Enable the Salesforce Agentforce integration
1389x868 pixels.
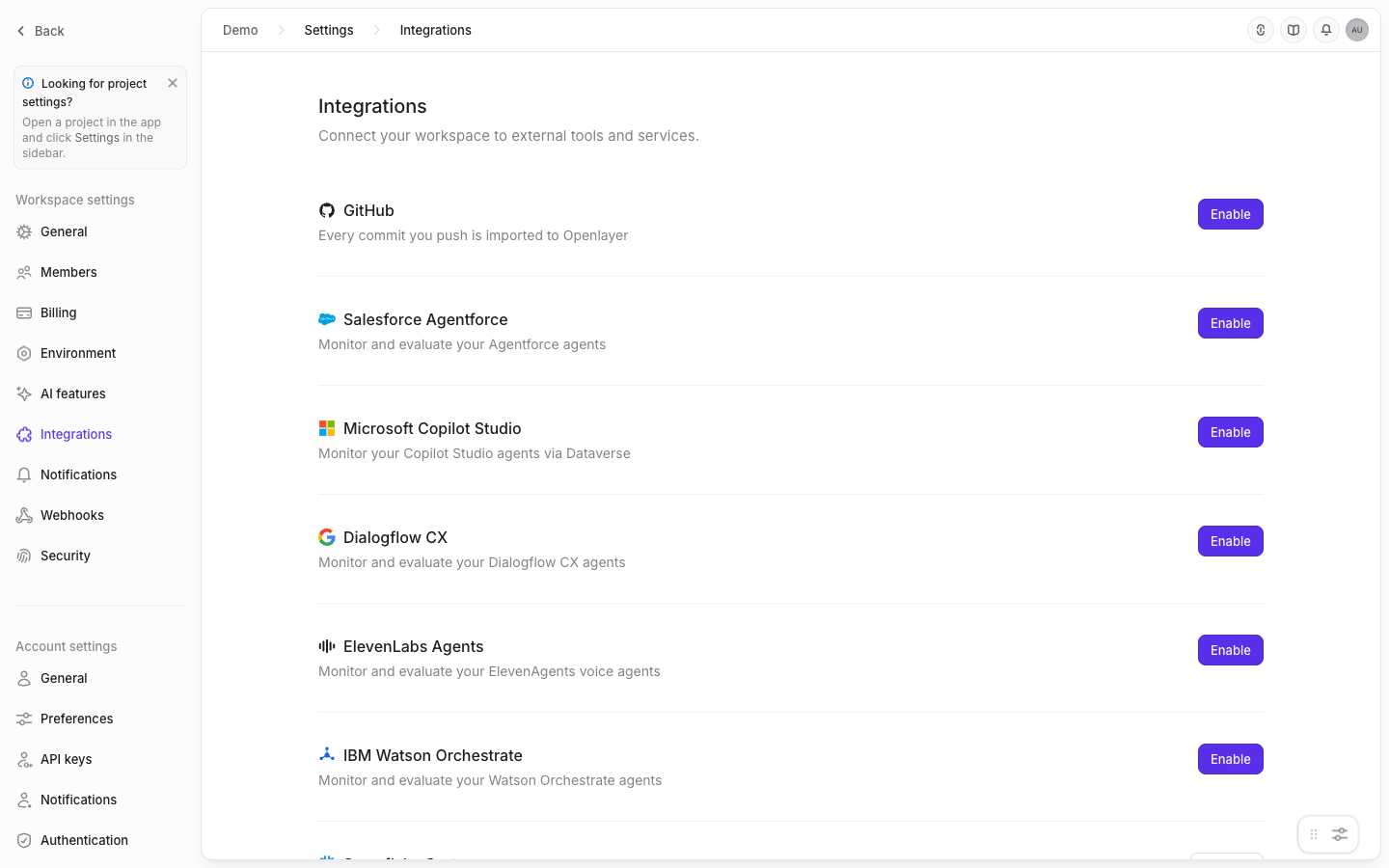point(1231,323)
